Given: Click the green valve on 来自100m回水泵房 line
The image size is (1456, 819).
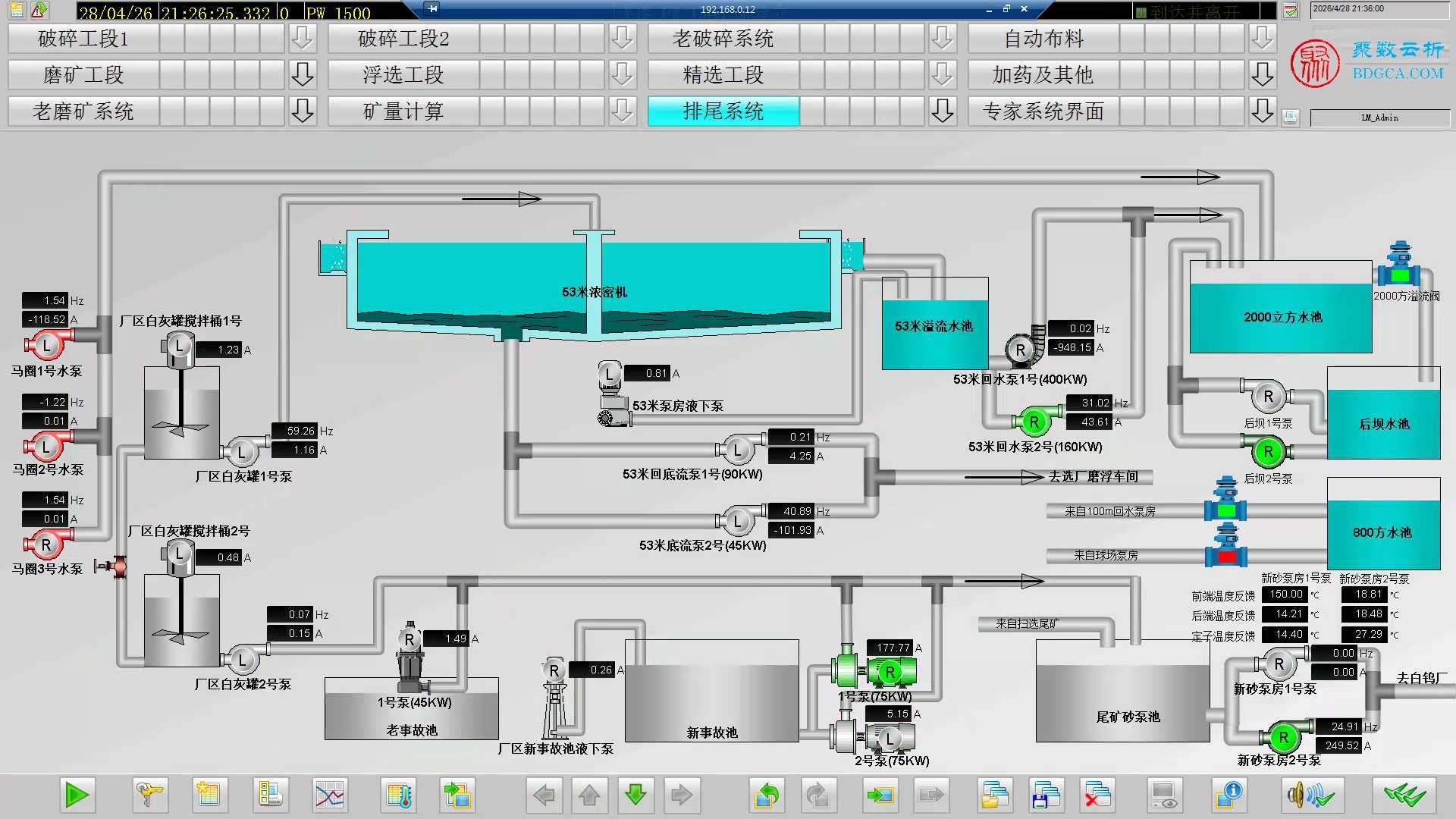Looking at the screenshot, I should click(x=1226, y=500).
